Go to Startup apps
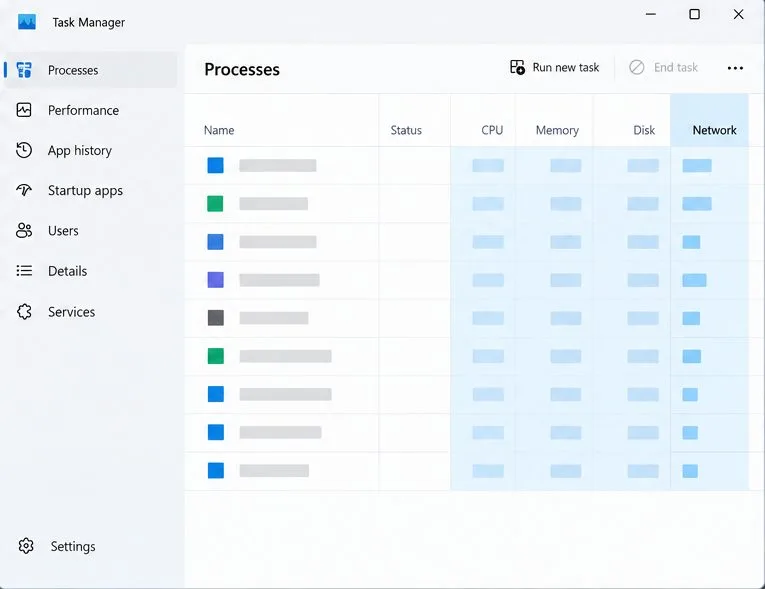The image size is (765, 589). [91, 190]
